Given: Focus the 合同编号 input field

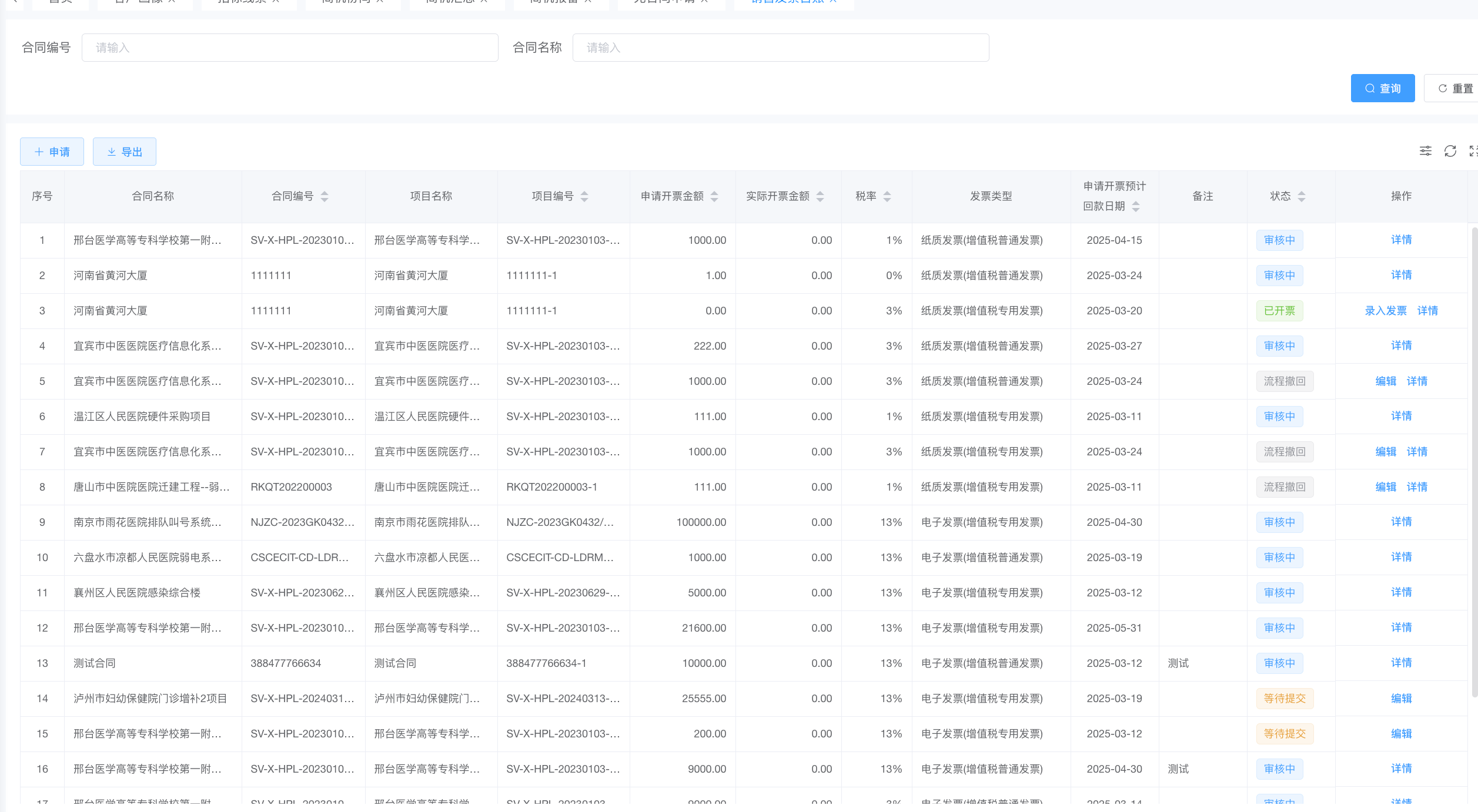Looking at the screenshot, I should [x=290, y=48].
